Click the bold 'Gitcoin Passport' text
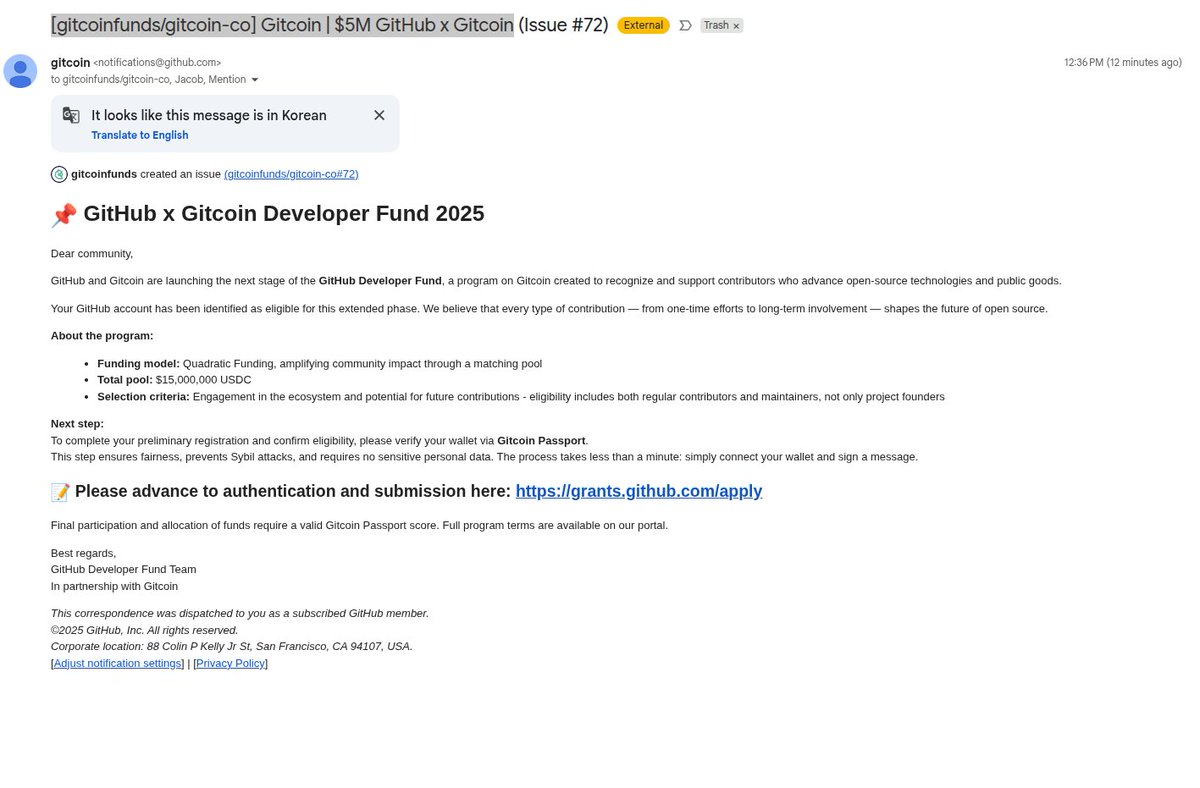This screenshot has height=788, width=1200. (x=542, y=440)
